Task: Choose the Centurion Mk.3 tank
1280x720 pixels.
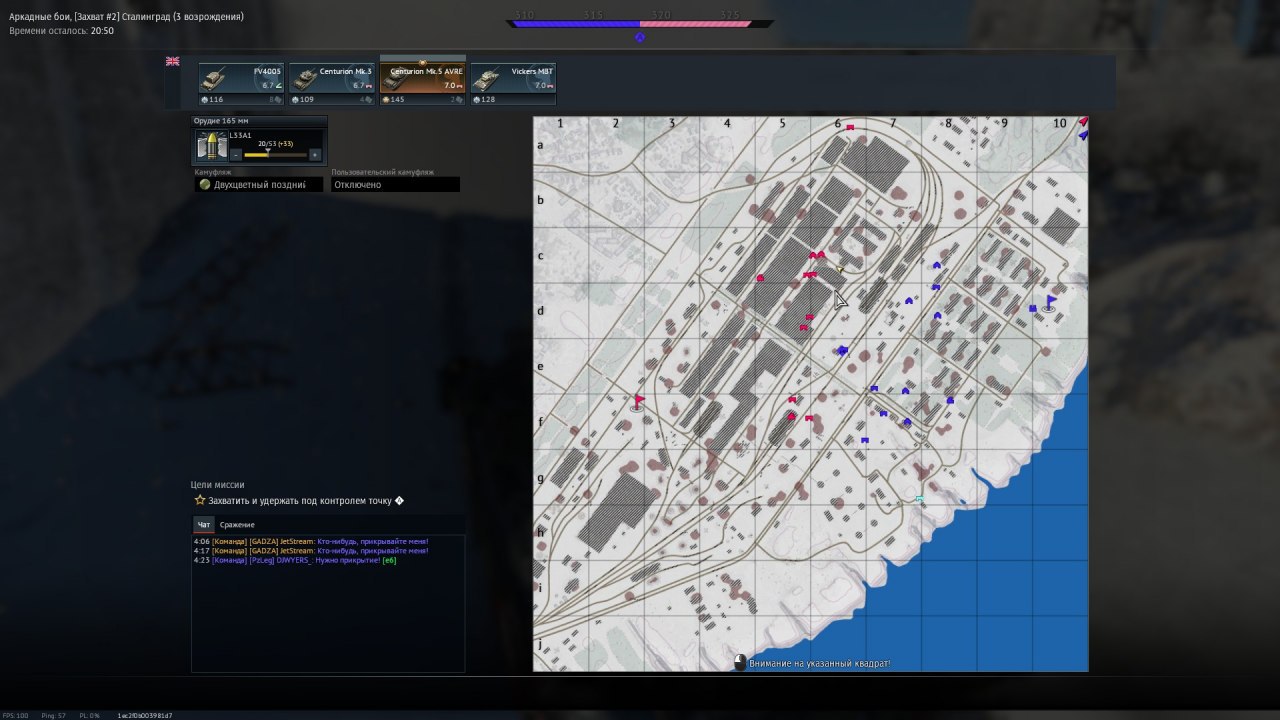Action: coord(331,84)
